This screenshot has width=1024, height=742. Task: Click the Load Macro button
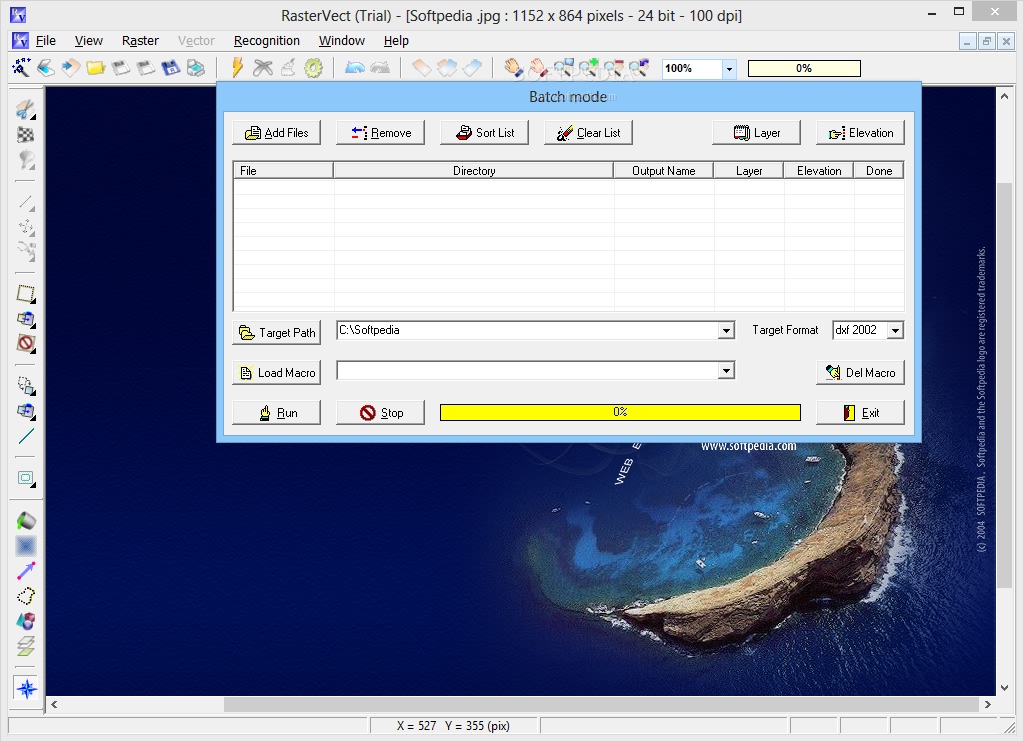point(276,372)
